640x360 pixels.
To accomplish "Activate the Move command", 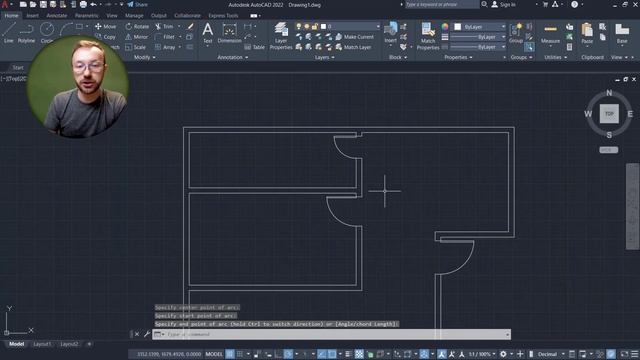I will 105,26.
